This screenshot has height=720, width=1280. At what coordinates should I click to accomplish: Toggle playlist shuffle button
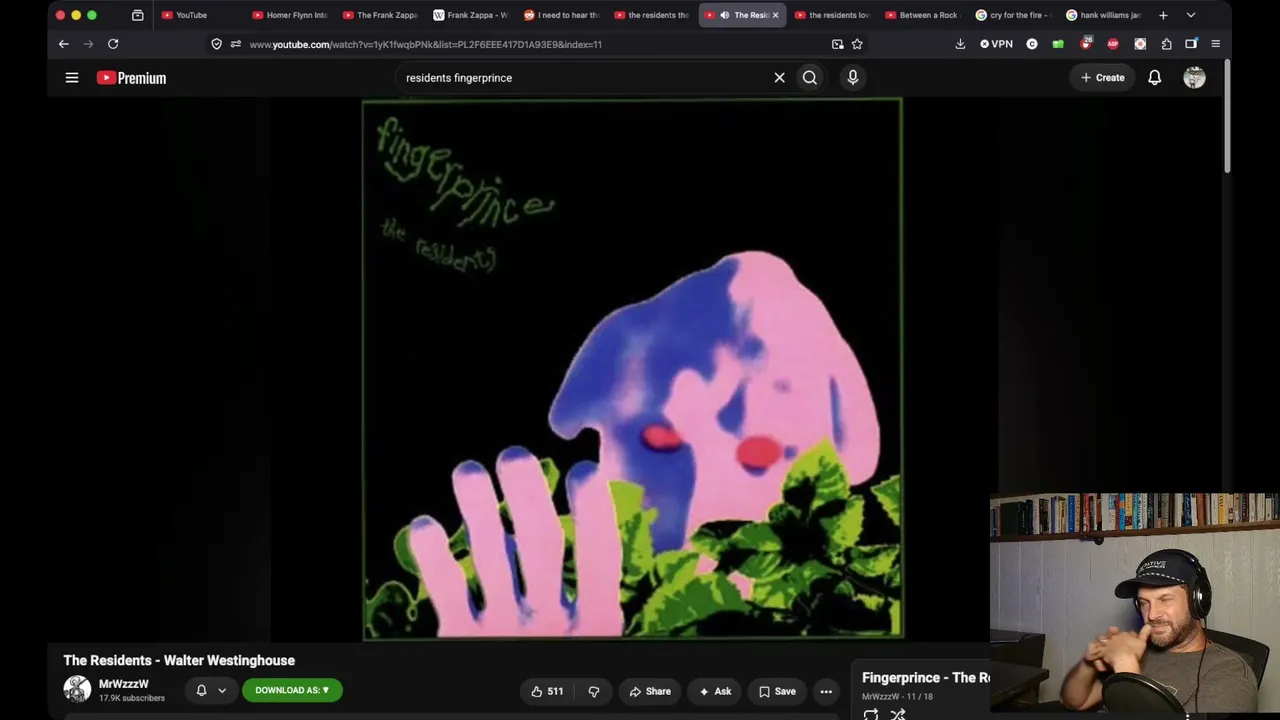pos(898,714)
